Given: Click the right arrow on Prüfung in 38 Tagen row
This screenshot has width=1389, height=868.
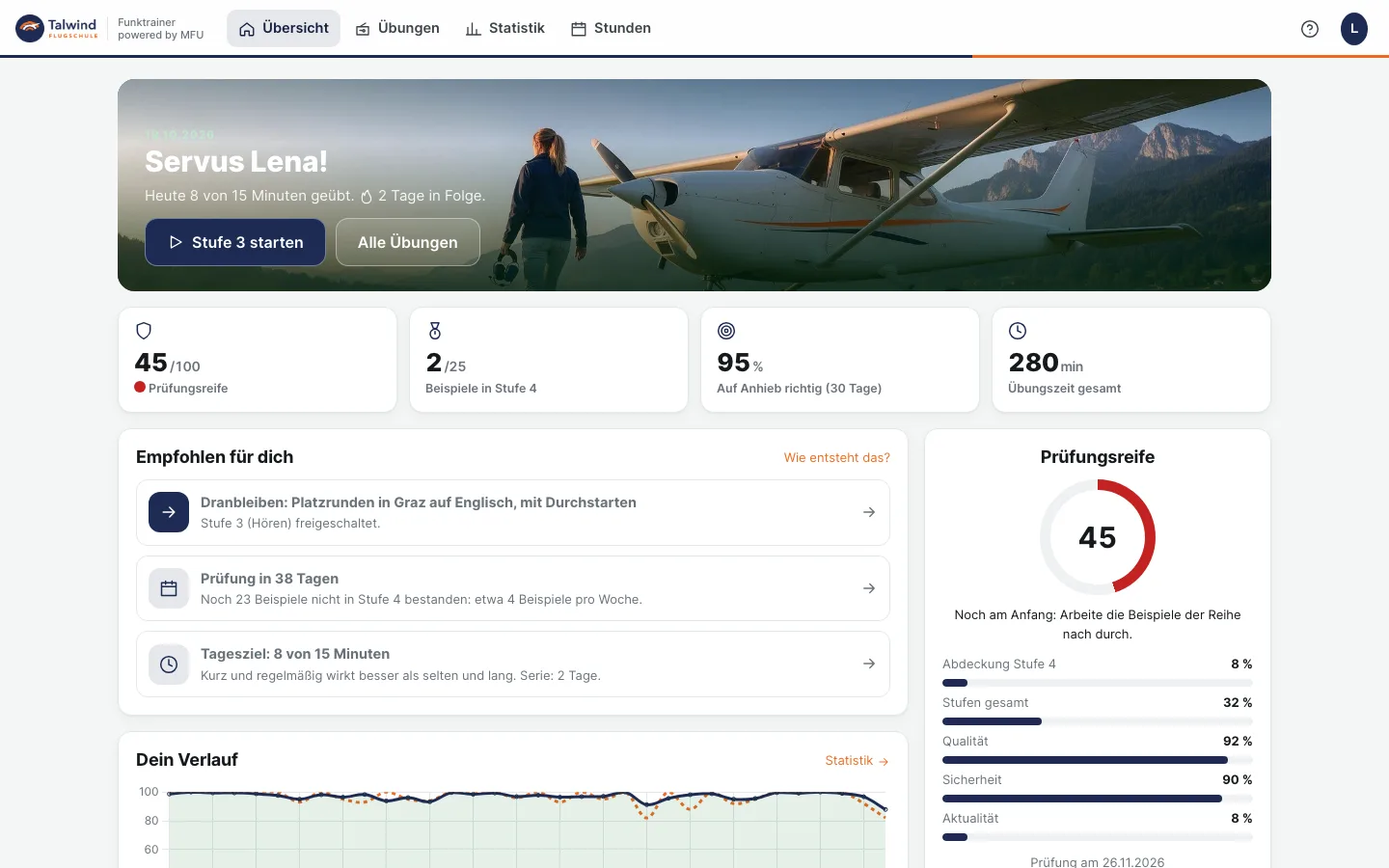Looking at the screenshot, I should pyautogui.click(x=869, y=588).
